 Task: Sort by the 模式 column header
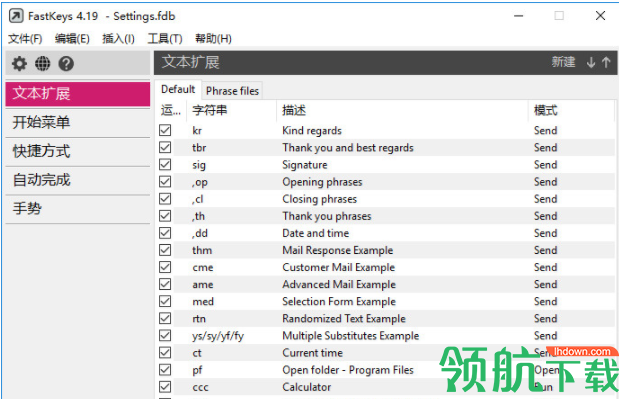point(571,111)
